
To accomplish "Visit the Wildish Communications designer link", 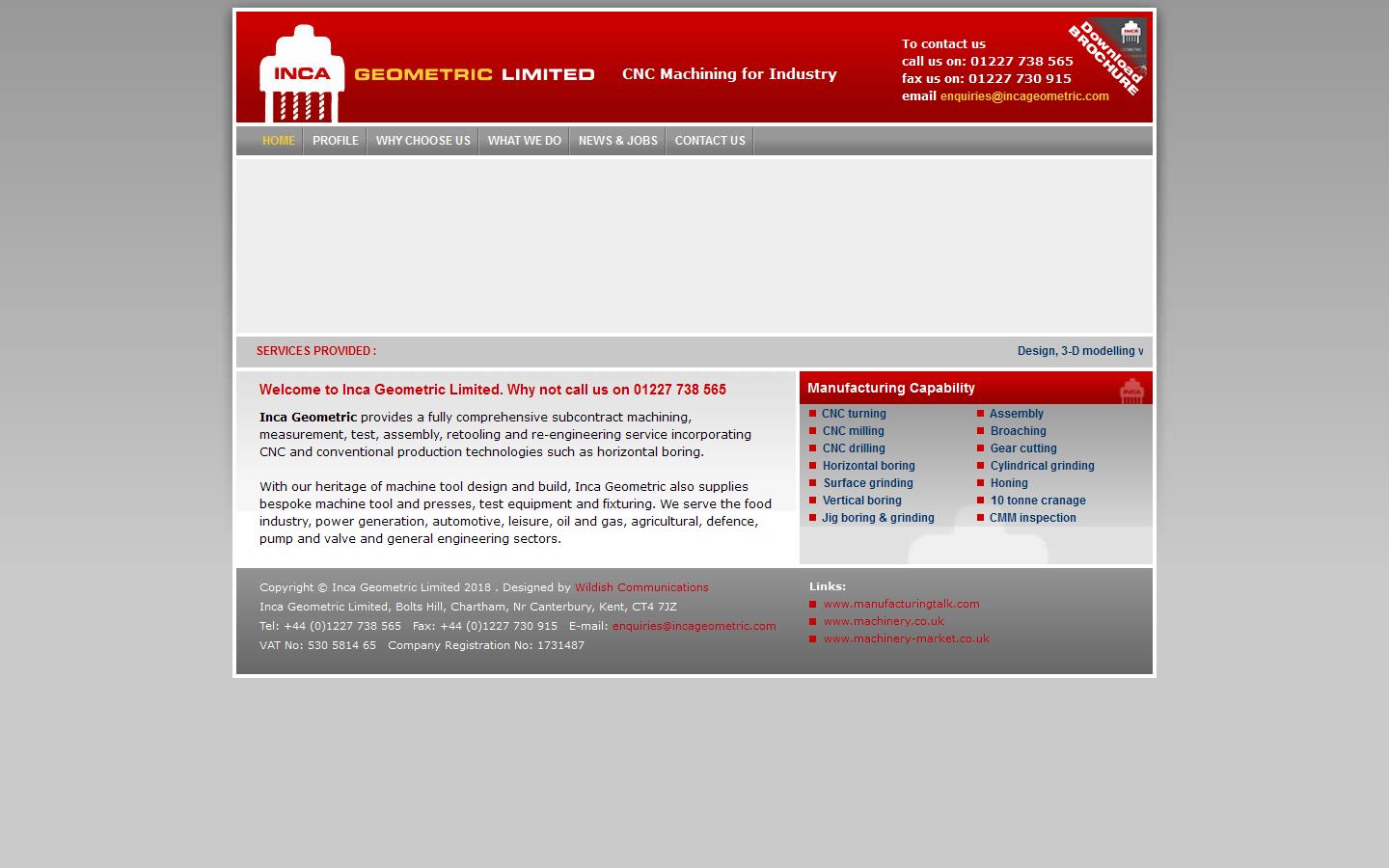I will click(x=641, y=587).
